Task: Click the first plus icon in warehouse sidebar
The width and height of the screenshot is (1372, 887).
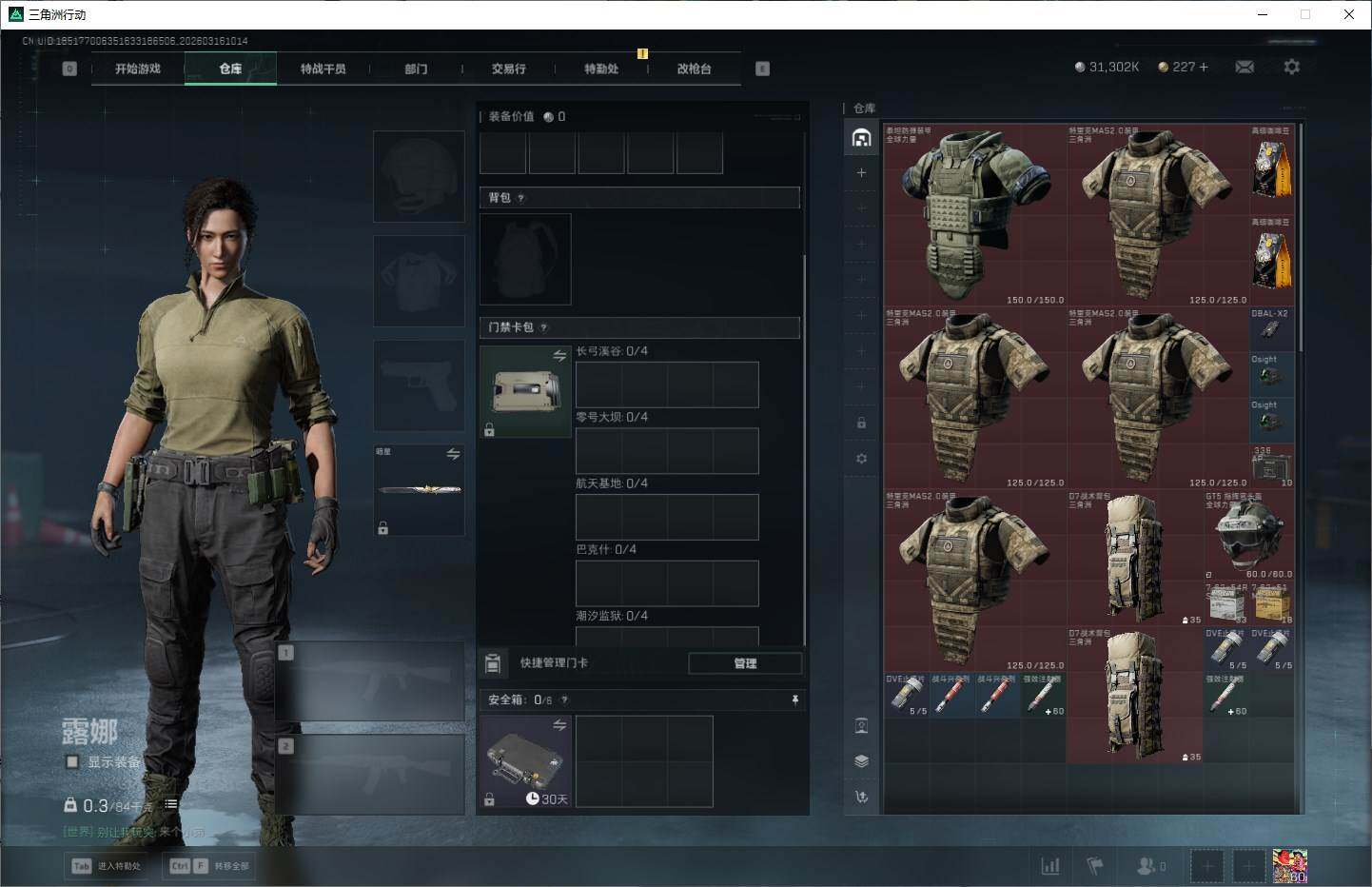Action: click(x=861, y=172)
